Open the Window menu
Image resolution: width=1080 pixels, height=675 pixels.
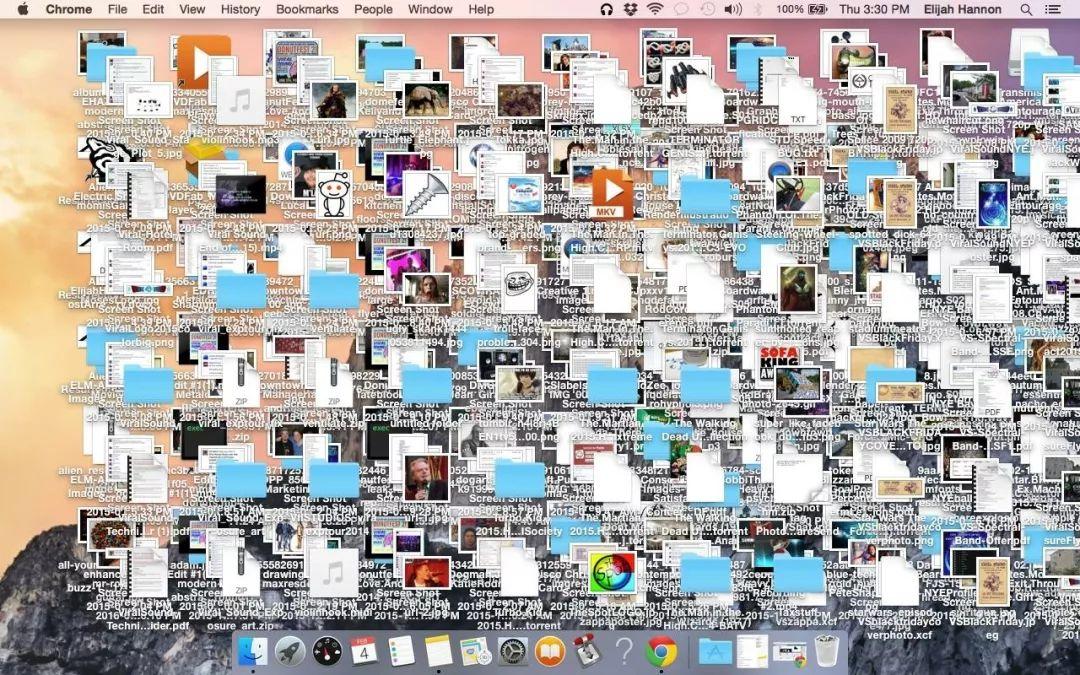click(430, 9)
